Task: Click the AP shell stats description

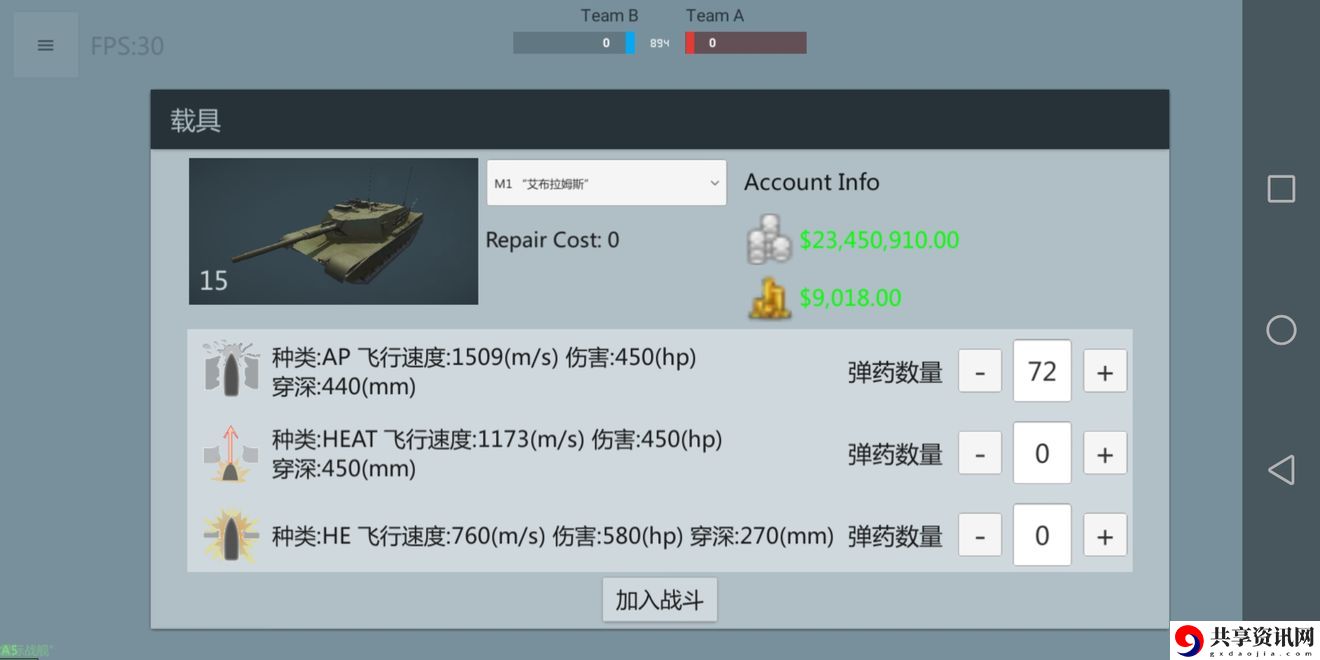Action: 484,371
